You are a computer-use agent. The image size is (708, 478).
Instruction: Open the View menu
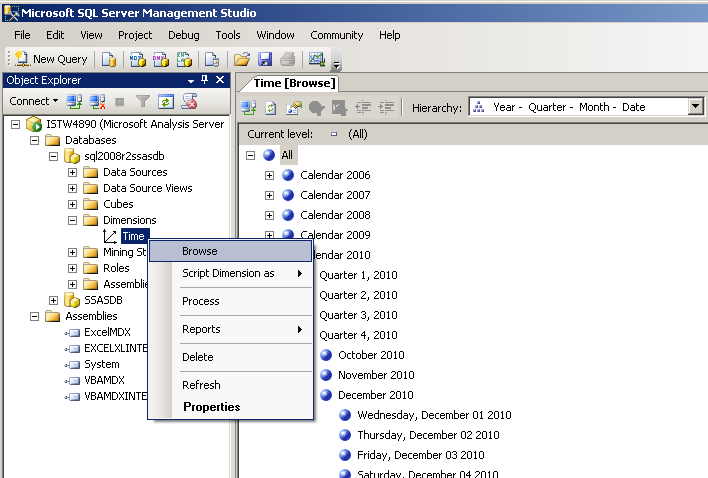[x=91, y=35]
